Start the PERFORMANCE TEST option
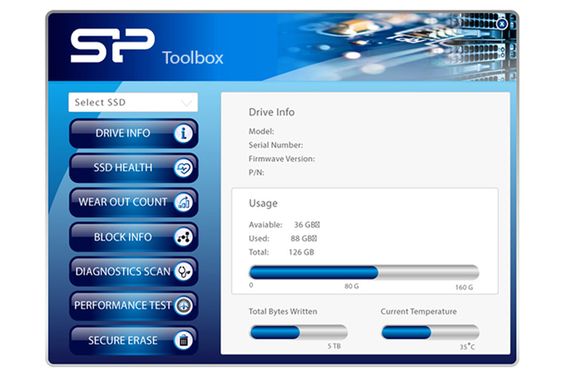The image size is (564, 376). point(133,306)
